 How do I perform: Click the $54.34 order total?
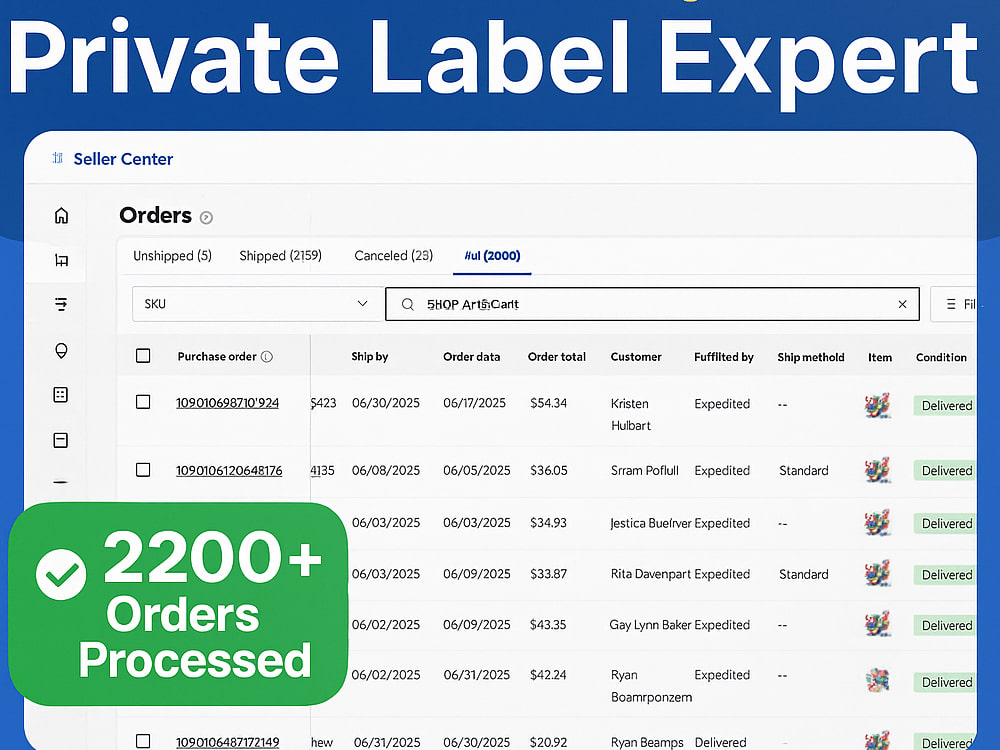click(x=548, y=403)
